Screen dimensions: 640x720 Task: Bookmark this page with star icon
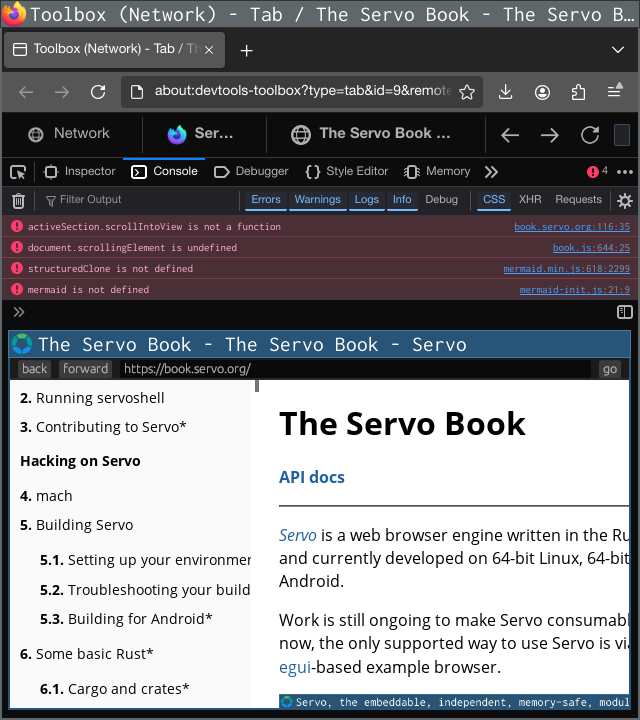click(x=467, y=92)
